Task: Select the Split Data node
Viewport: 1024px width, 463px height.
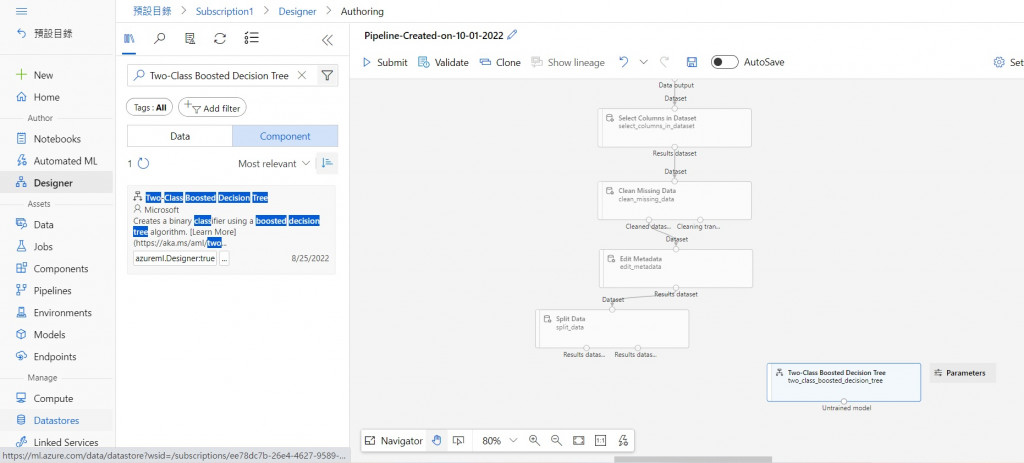Action: (612, 328)
